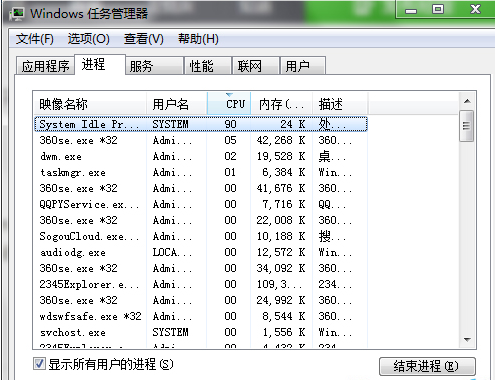The height and width of the screenshot is (380, 495).
Task: Select the System Idle Pr... process row
Action: pos(201,124)
